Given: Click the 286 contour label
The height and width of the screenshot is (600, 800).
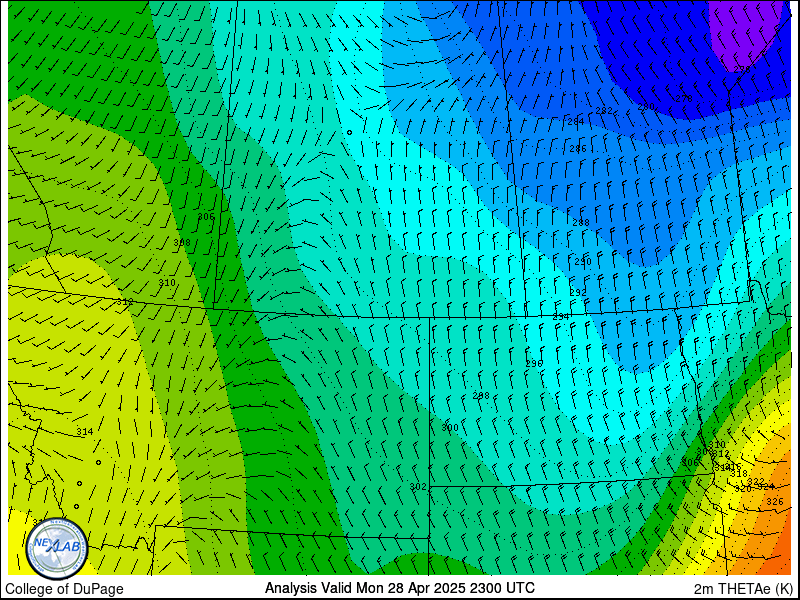Looking at the screenshot, I should point(578,149).
